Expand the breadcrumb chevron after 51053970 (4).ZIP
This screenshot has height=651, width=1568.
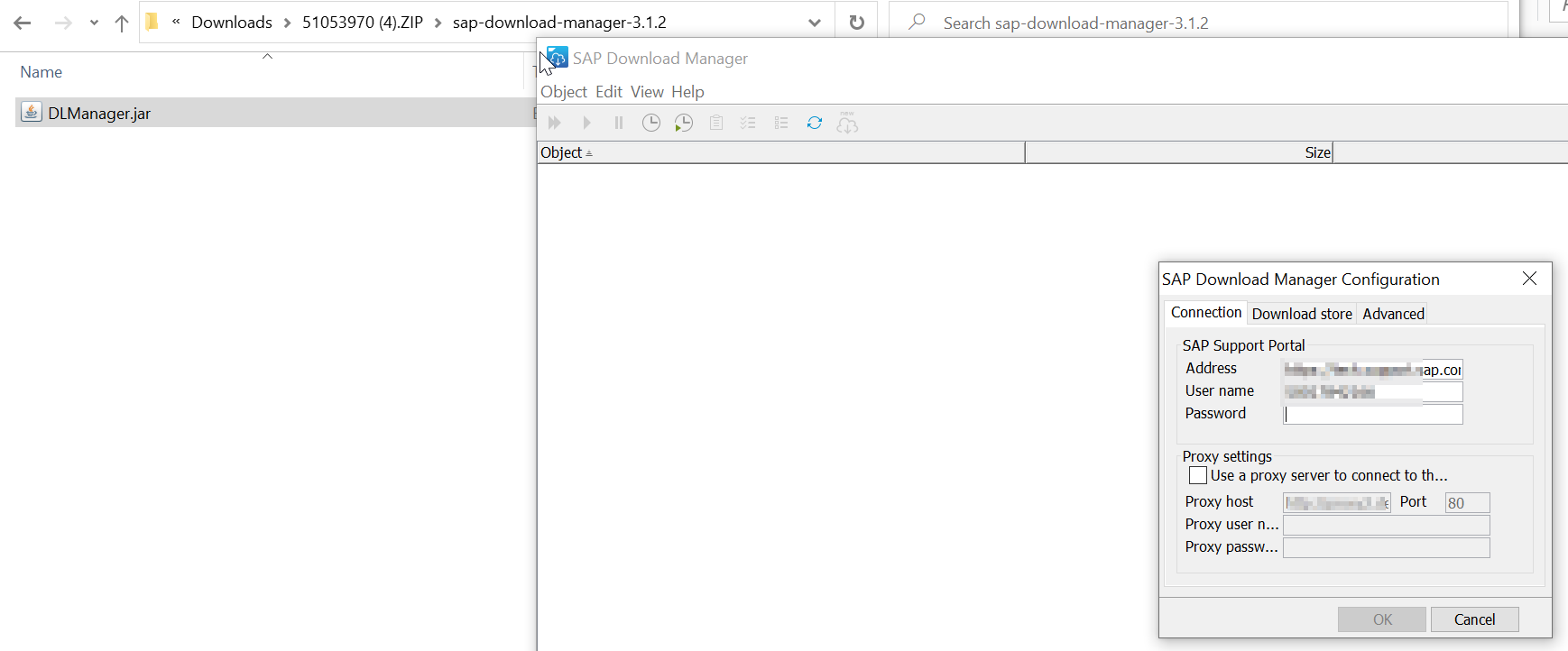(x=438, y=23)
